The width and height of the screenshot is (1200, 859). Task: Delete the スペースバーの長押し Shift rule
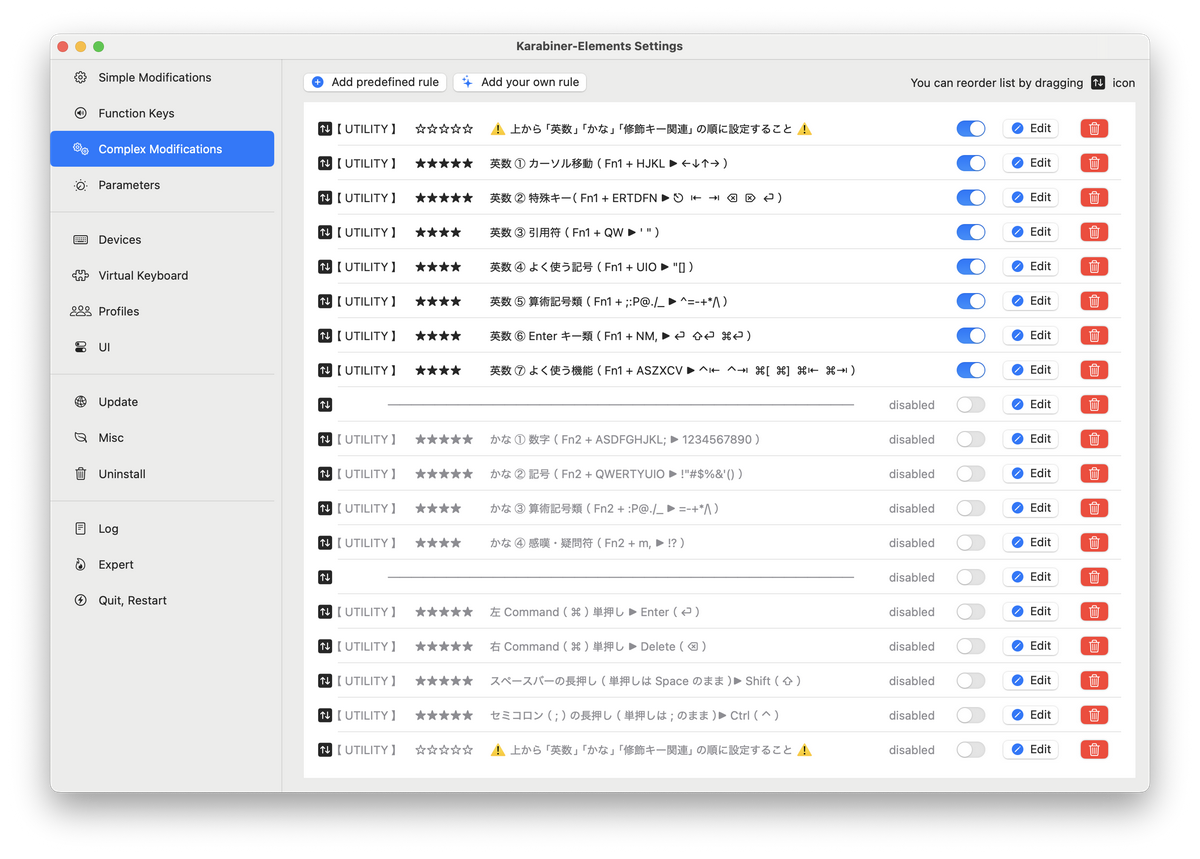click(1094, 681)
